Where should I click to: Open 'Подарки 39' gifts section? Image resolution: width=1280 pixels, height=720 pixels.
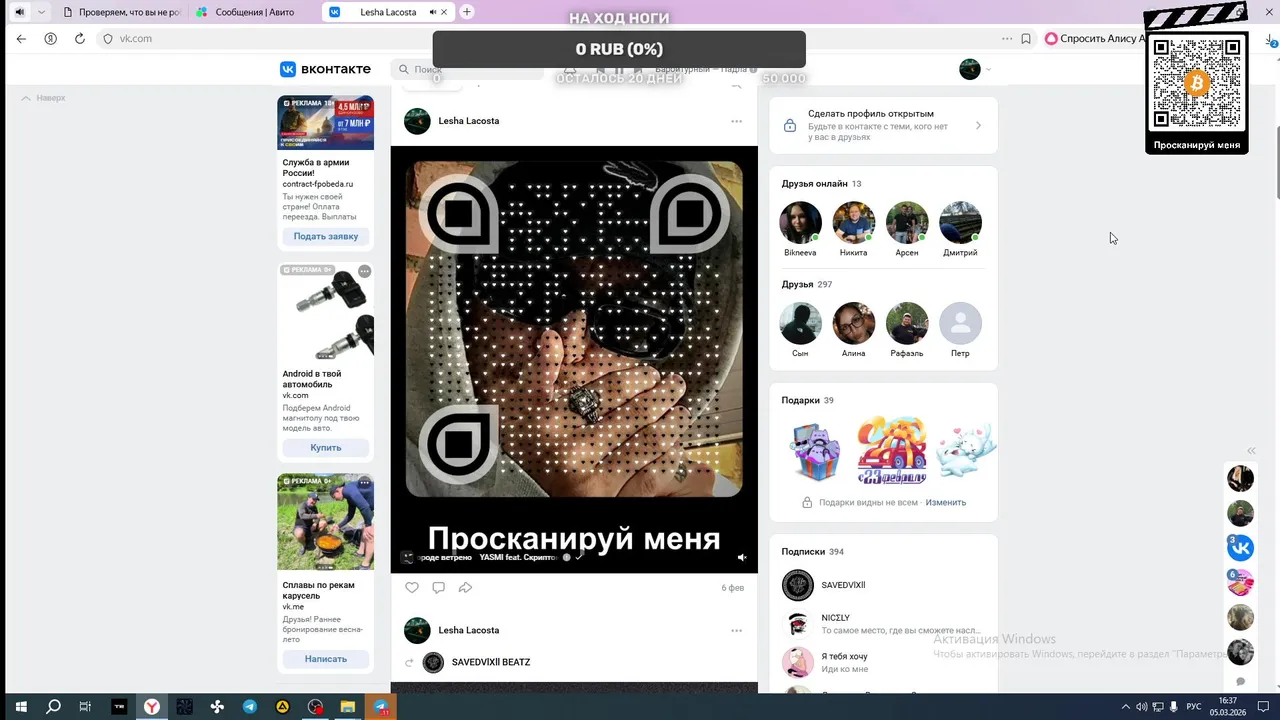(807, 400)
